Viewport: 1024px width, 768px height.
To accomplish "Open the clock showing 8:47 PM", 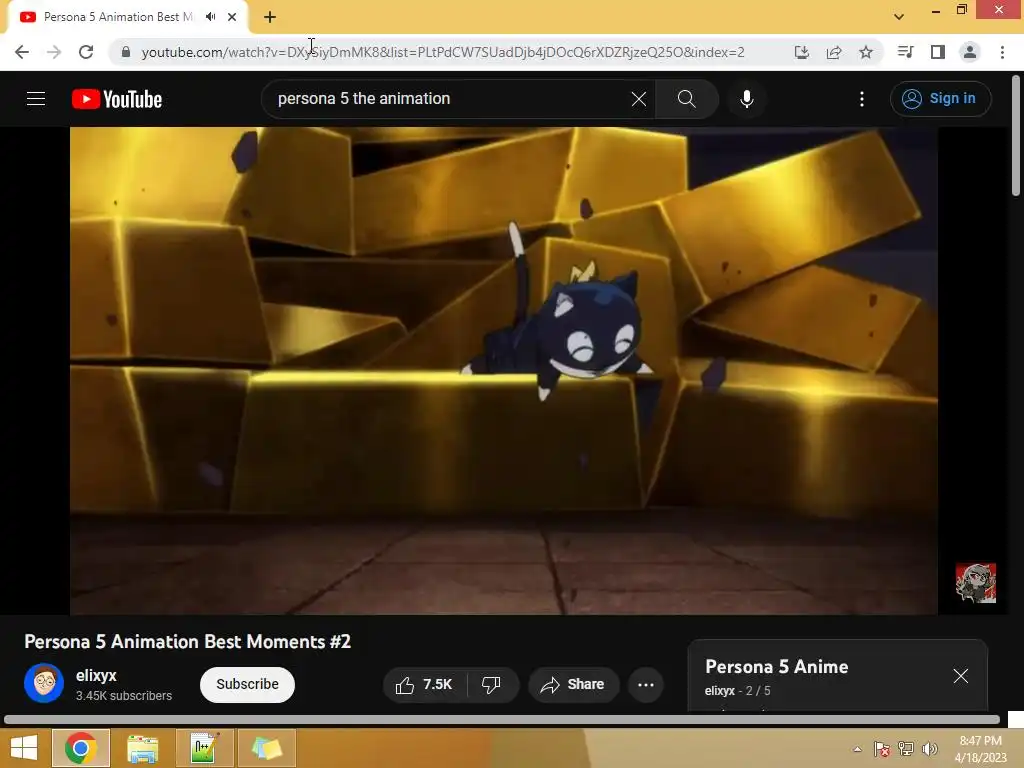I will click(981, 748).
